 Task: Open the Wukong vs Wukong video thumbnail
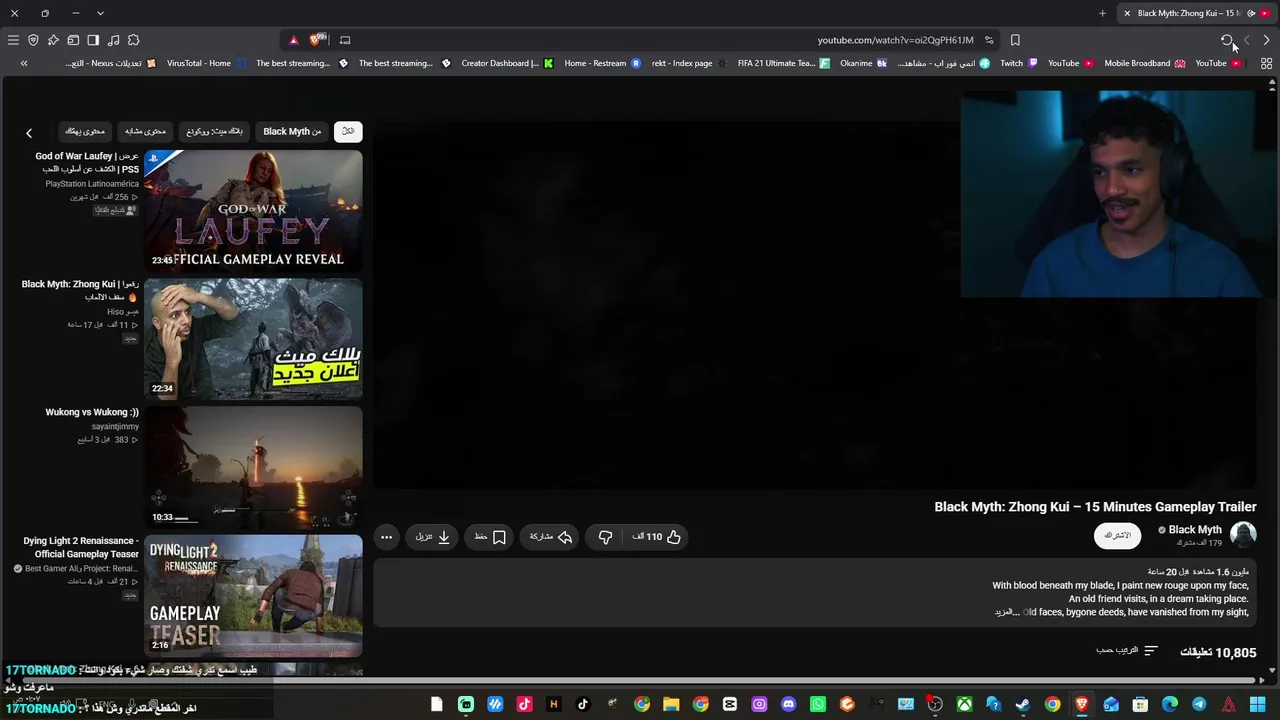pyautogui.click(x=253, y=467)
